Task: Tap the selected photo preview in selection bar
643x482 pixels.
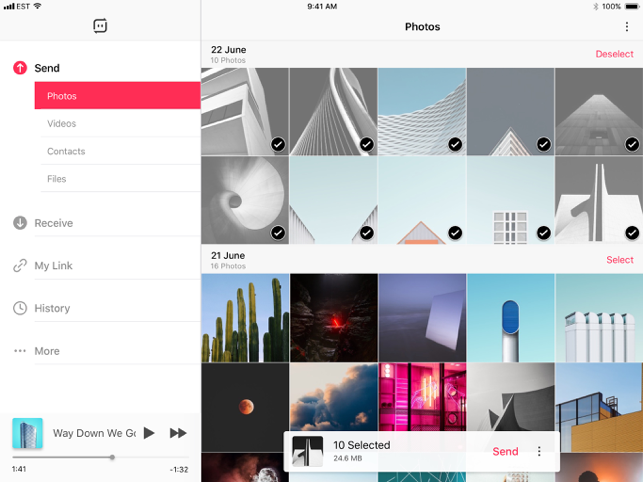Action: point(308,451)
